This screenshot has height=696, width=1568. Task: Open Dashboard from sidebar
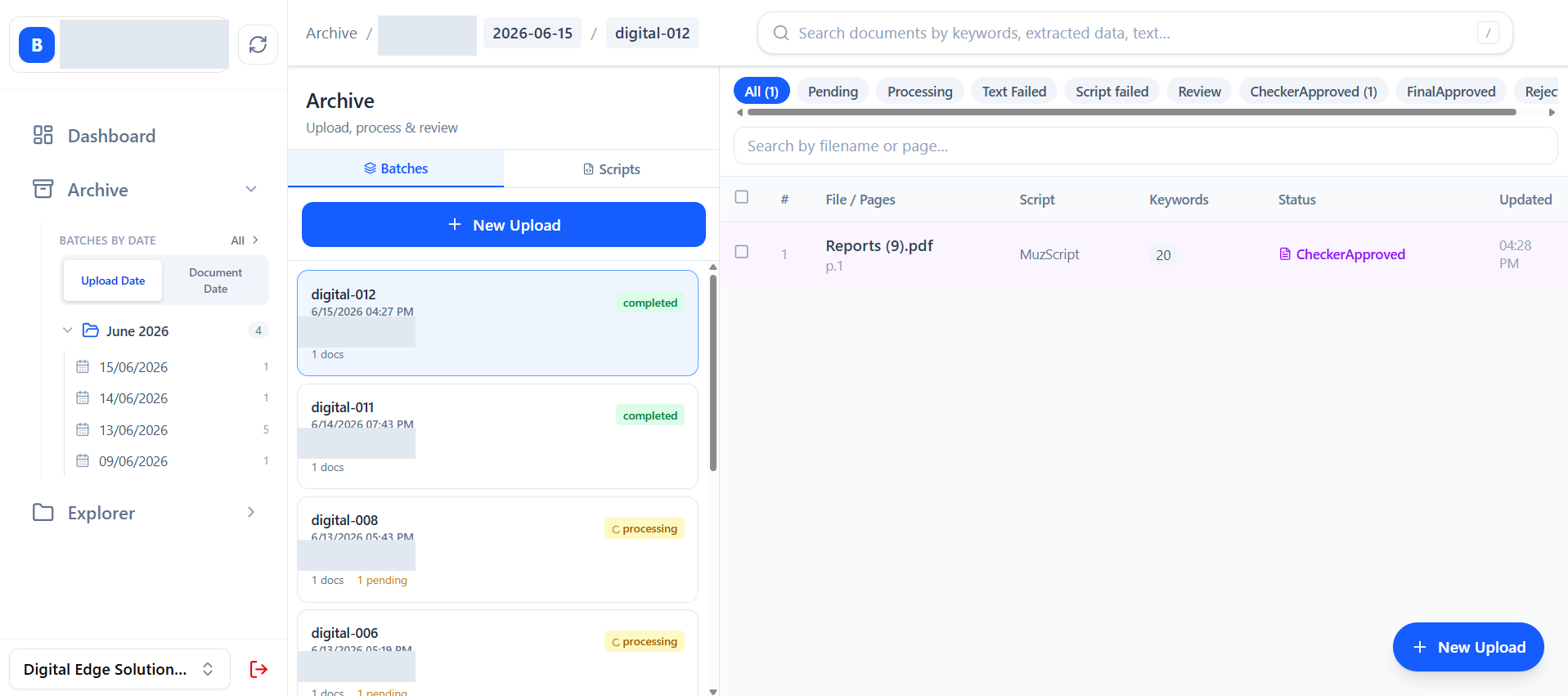(x=111, y=135)
